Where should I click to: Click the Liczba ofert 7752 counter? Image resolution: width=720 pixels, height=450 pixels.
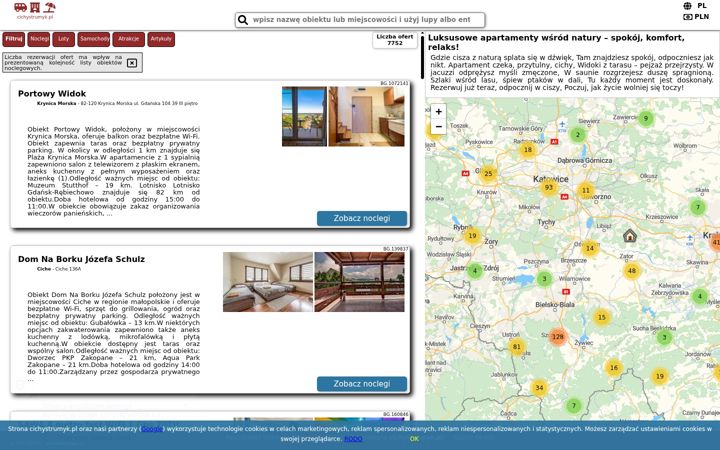pos(395,40)
